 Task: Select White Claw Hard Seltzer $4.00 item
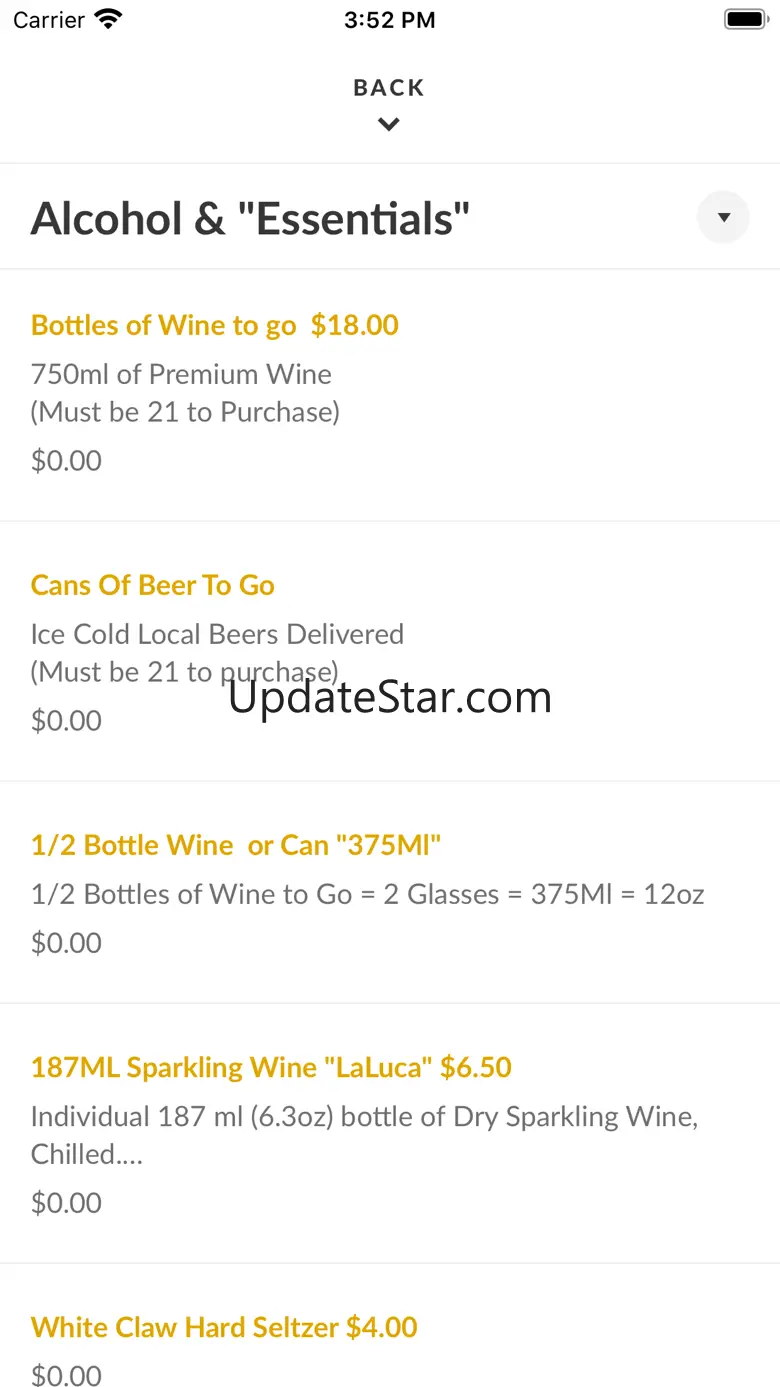[x=224, y=1327]
